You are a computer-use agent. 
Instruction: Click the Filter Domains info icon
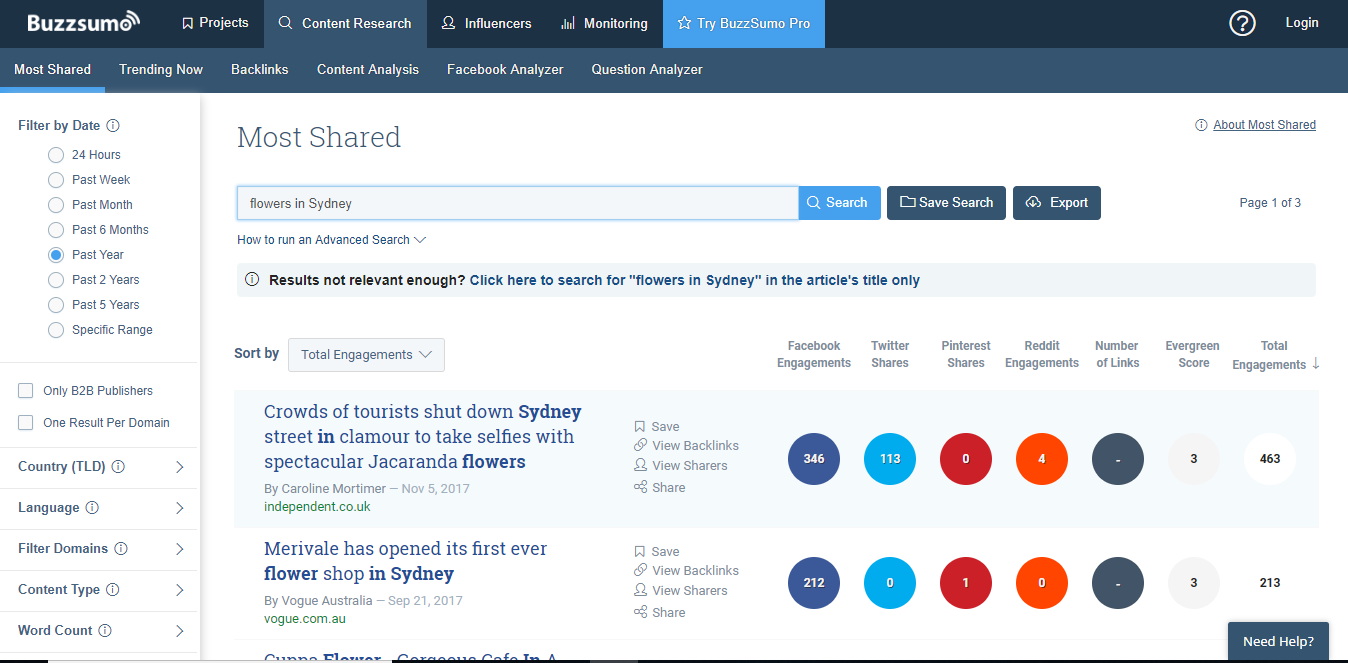click(x=121, y=549)
